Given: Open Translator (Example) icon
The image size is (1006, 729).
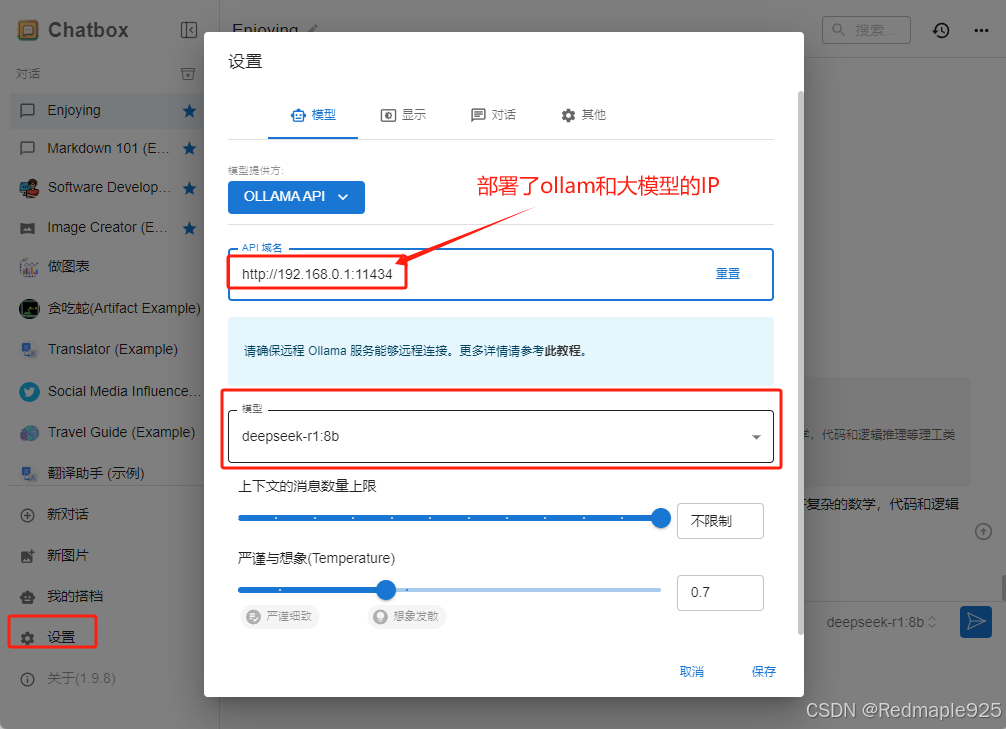Looking at the screenshot, I should pyautogui.click(x=29, y=350).
